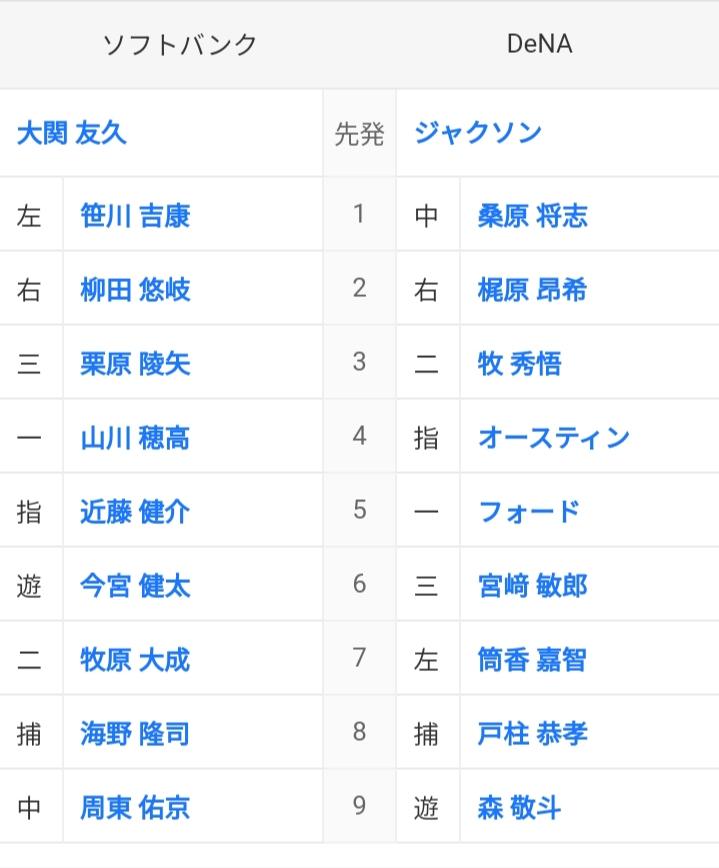This screenshot has height=868, width=719.
Task: Open オースティン player page
Action: point(554,438)
